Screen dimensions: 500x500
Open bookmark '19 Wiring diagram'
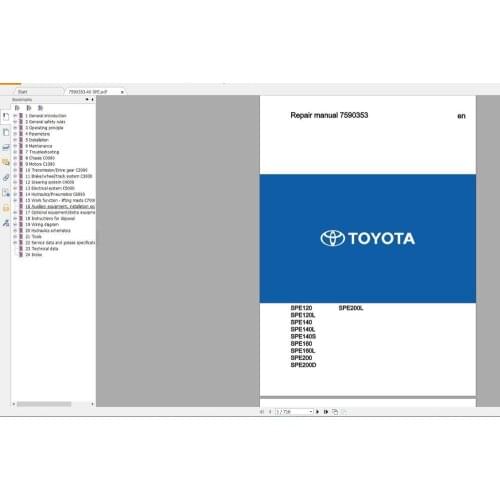click(x=42, y=225)
